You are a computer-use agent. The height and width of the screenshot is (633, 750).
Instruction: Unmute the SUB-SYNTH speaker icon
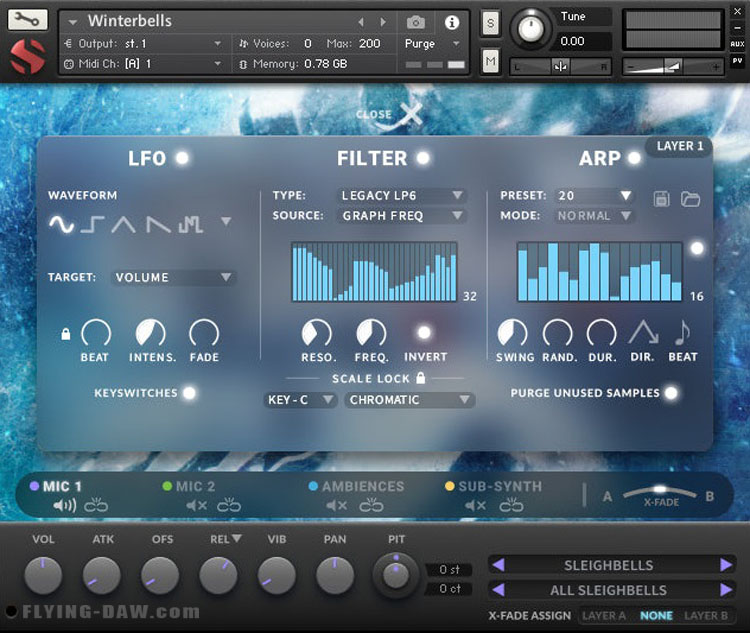475,505
